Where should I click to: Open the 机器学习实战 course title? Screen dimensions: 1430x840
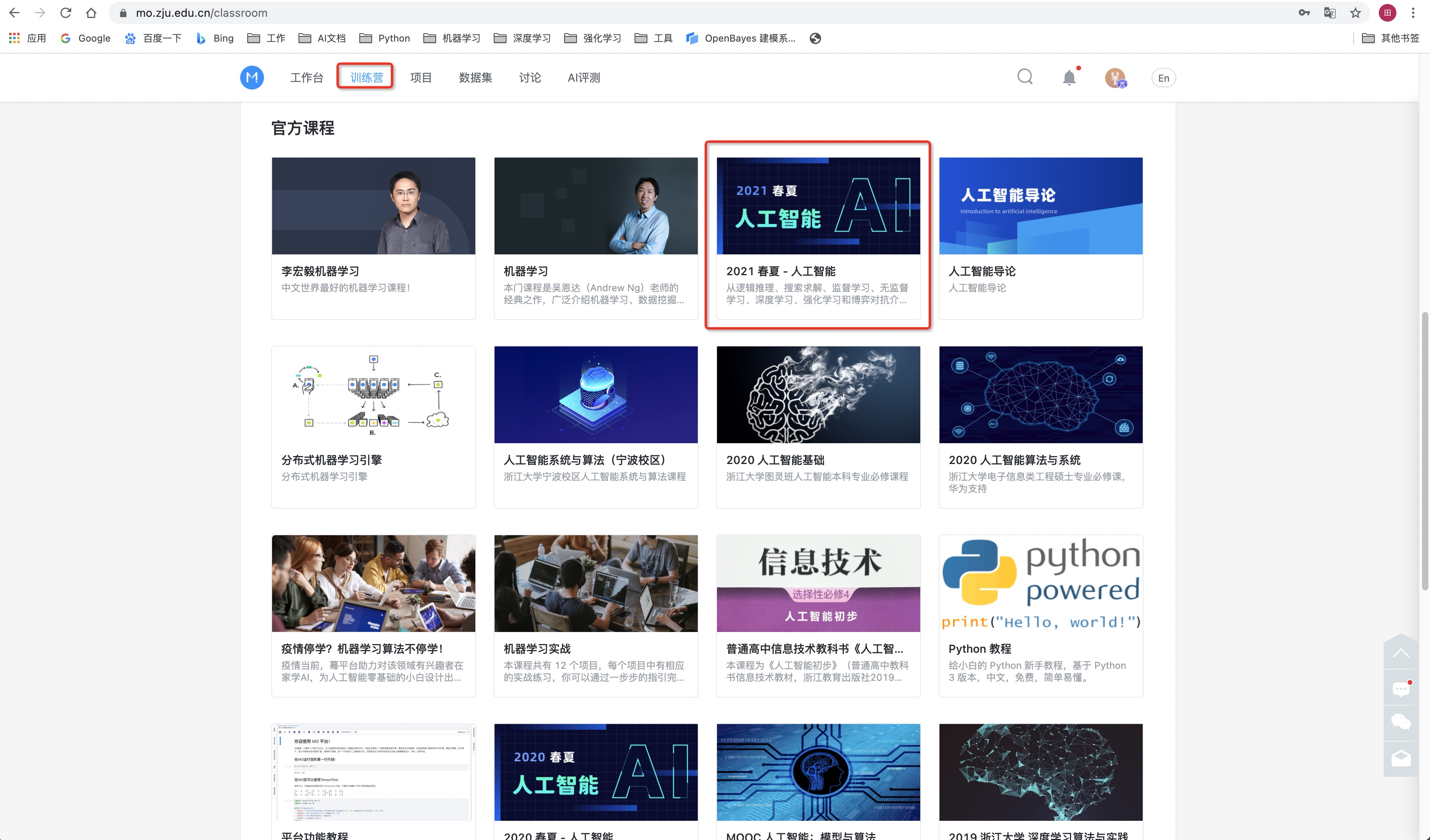click(x=537, y=649)
